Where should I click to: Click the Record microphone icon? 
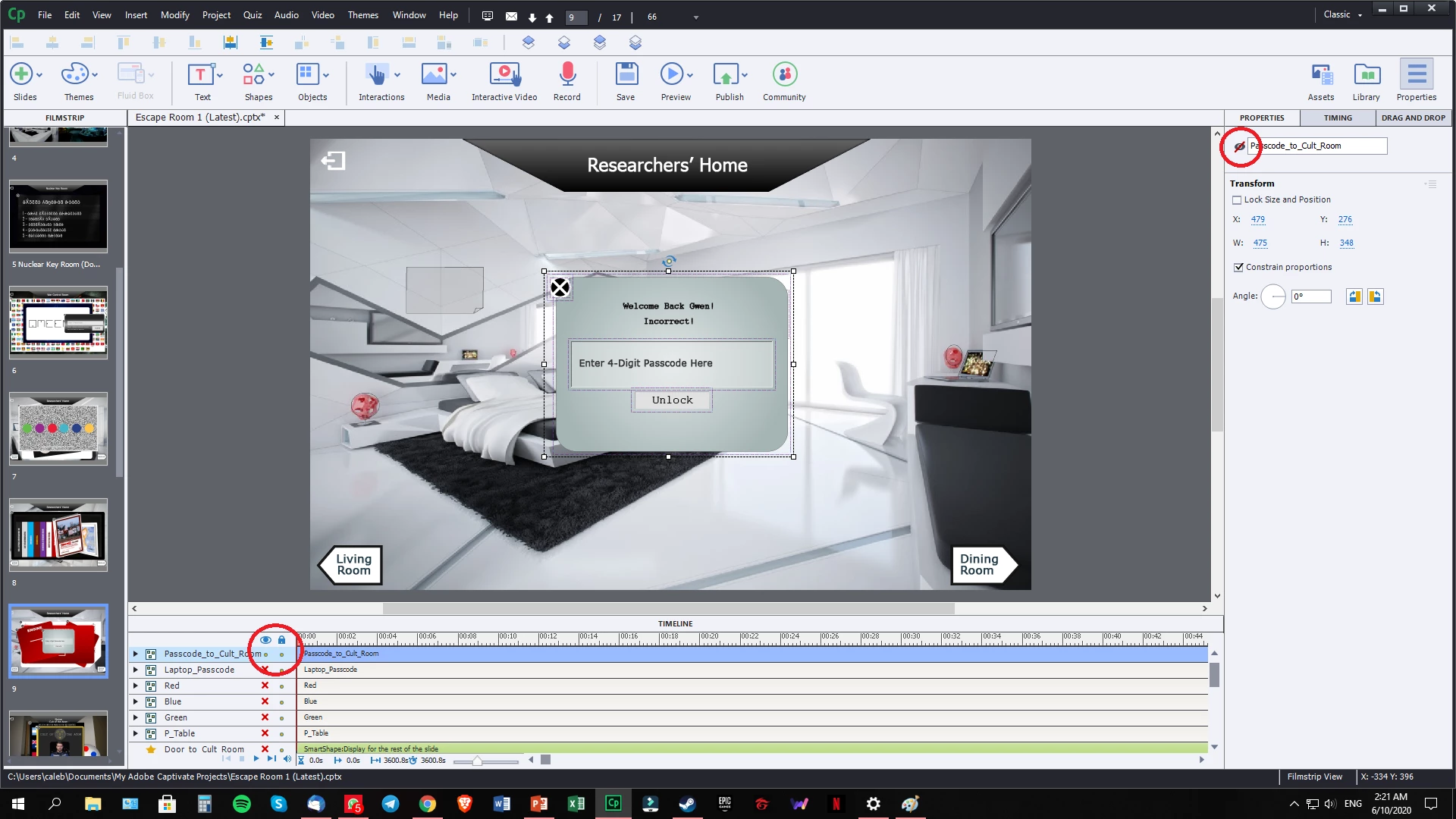[x=567, y=75]
